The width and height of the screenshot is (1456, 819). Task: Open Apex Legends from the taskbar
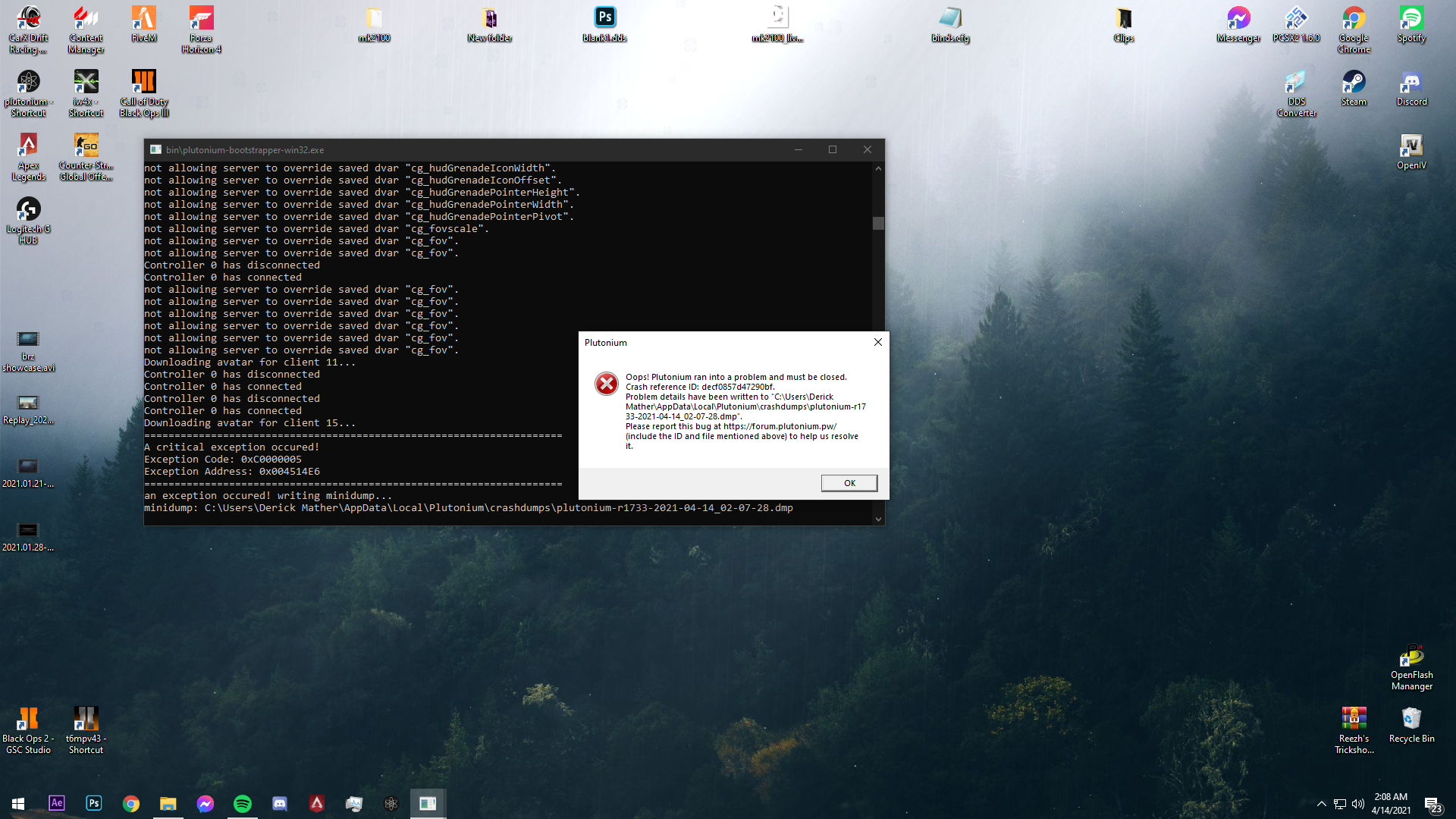(316, 803)
